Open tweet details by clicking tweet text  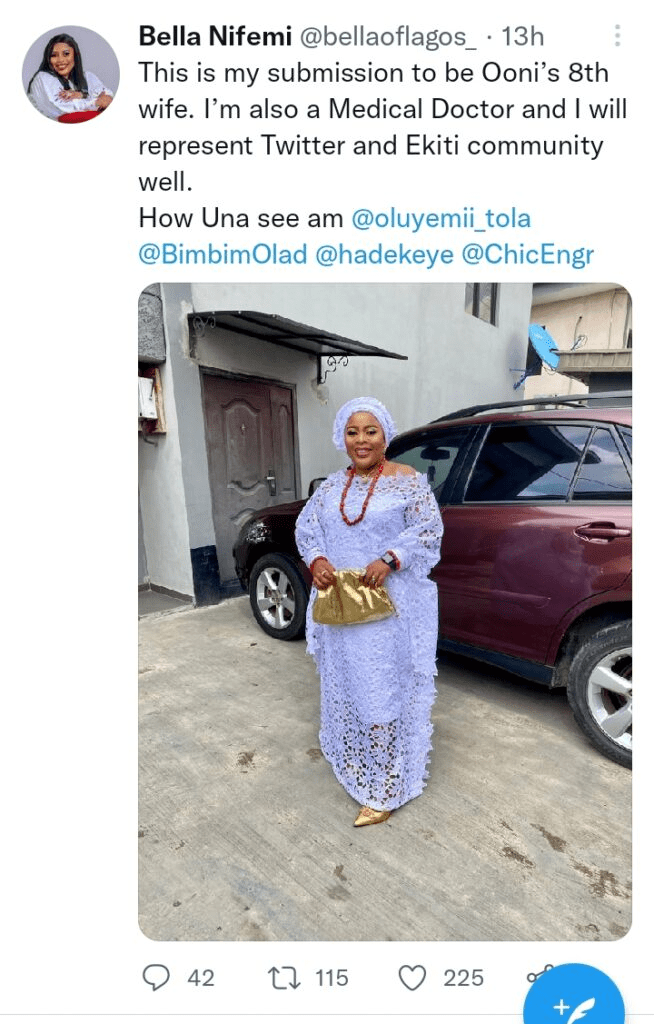click(380, 110)
